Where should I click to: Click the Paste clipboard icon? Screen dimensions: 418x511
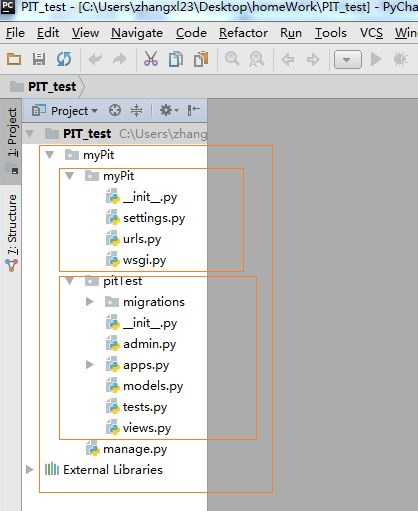201,59
